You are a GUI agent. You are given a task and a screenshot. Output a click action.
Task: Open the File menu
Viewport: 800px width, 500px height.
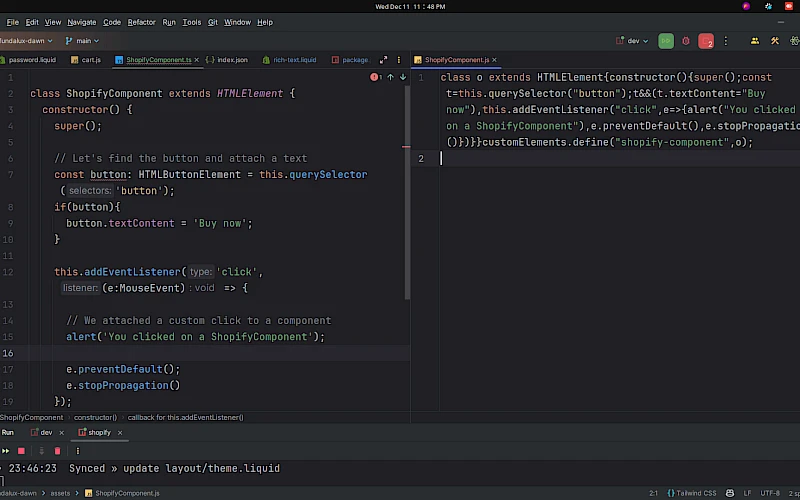pos(12,22)
